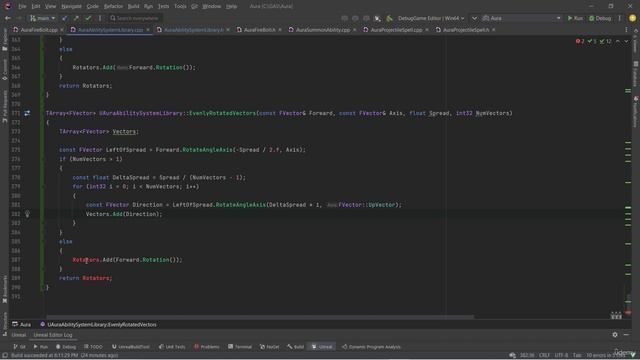Open the Git tool window button
The width and height of the screenshot is (640, 360).
[19, 347]
